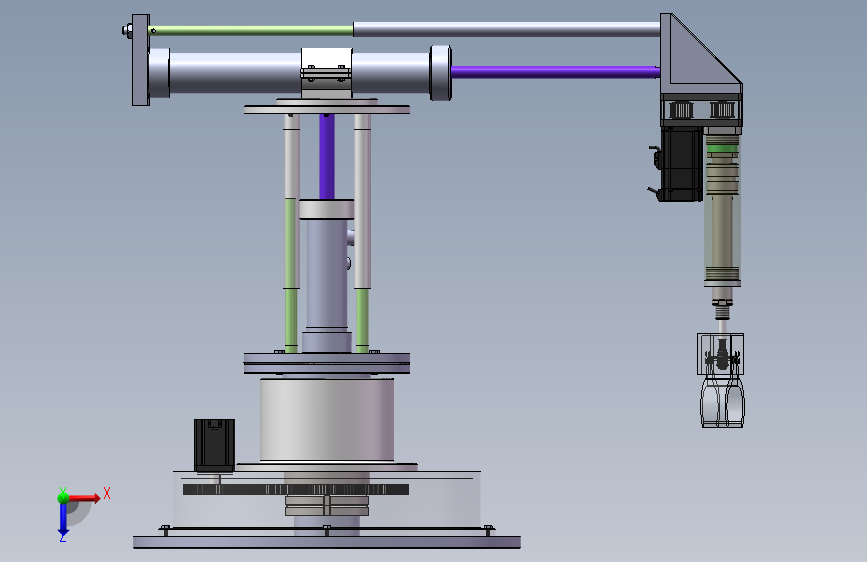The width and height of the screenshot is (867, 562).
Task: Select the large gray drum above the base
Action: click(327, 419)
